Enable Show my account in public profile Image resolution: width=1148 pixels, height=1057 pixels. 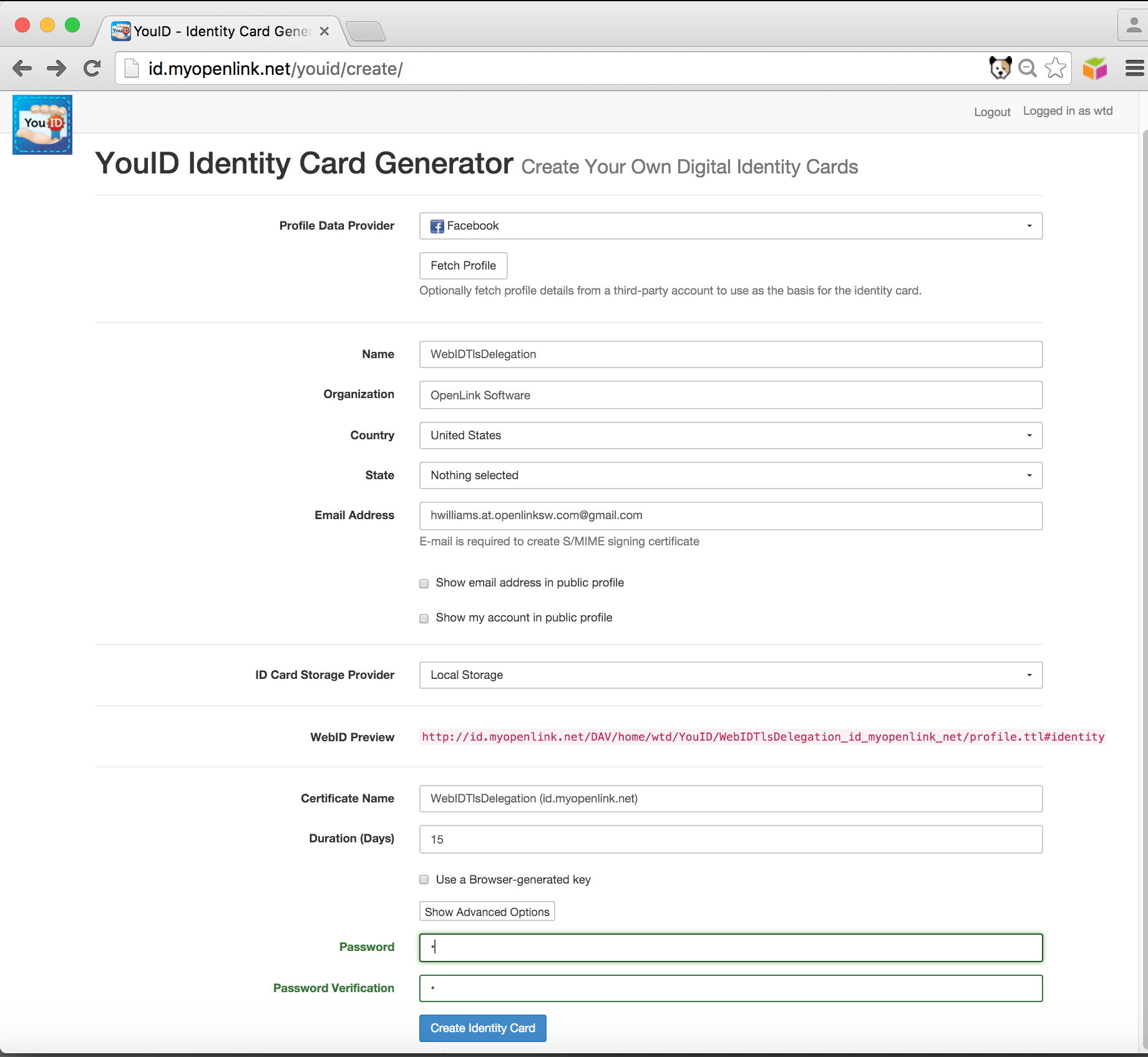[424, 618]
